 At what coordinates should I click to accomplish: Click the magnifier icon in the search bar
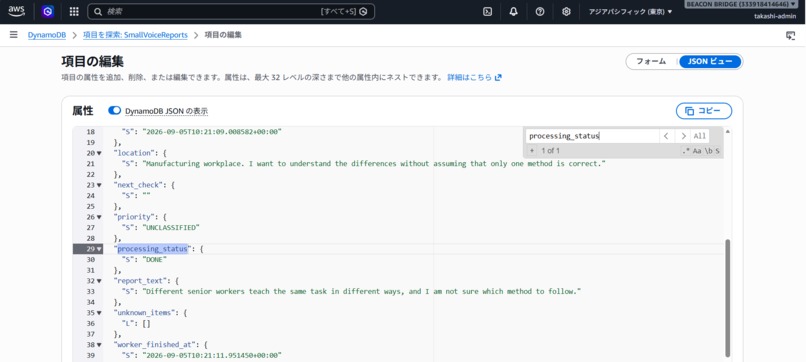98,11
